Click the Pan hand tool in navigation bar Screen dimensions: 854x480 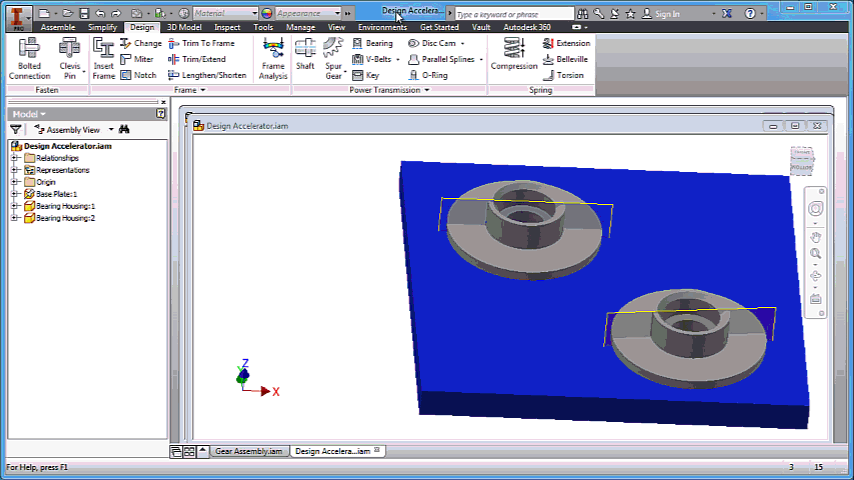815,237
